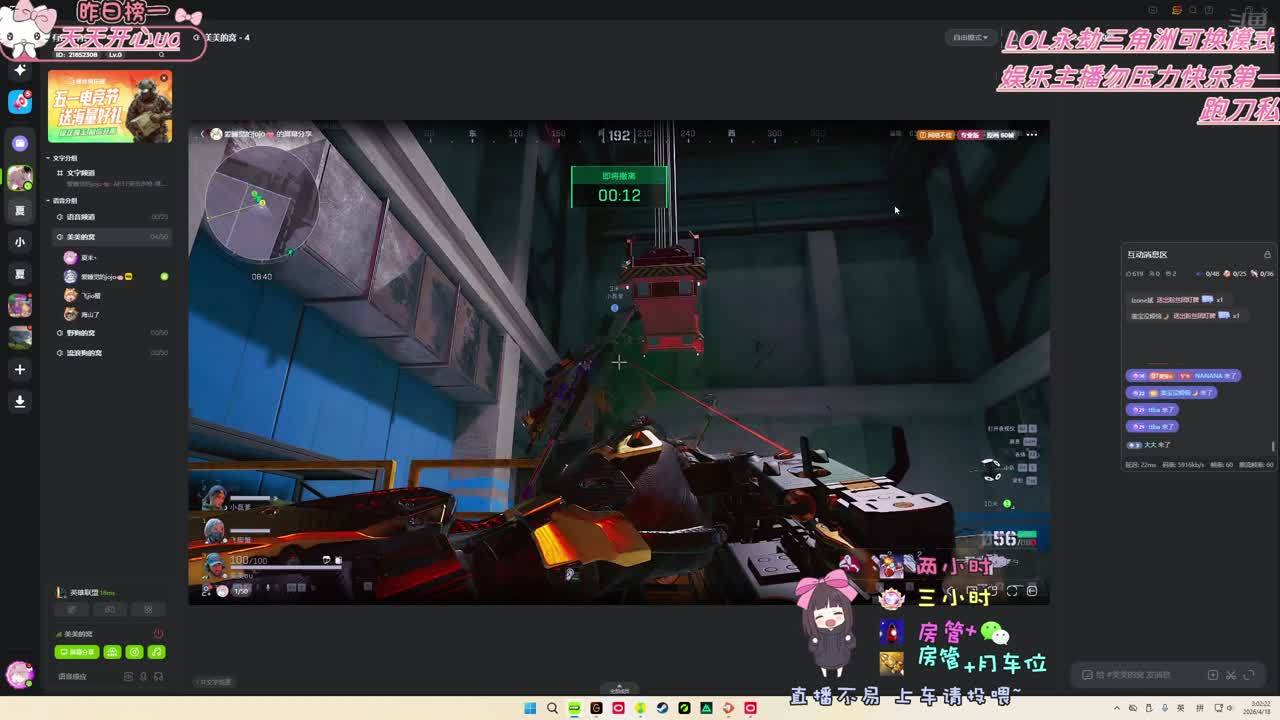
Task: Click the red power disconnect icon
Action: (x=158, y=634)
